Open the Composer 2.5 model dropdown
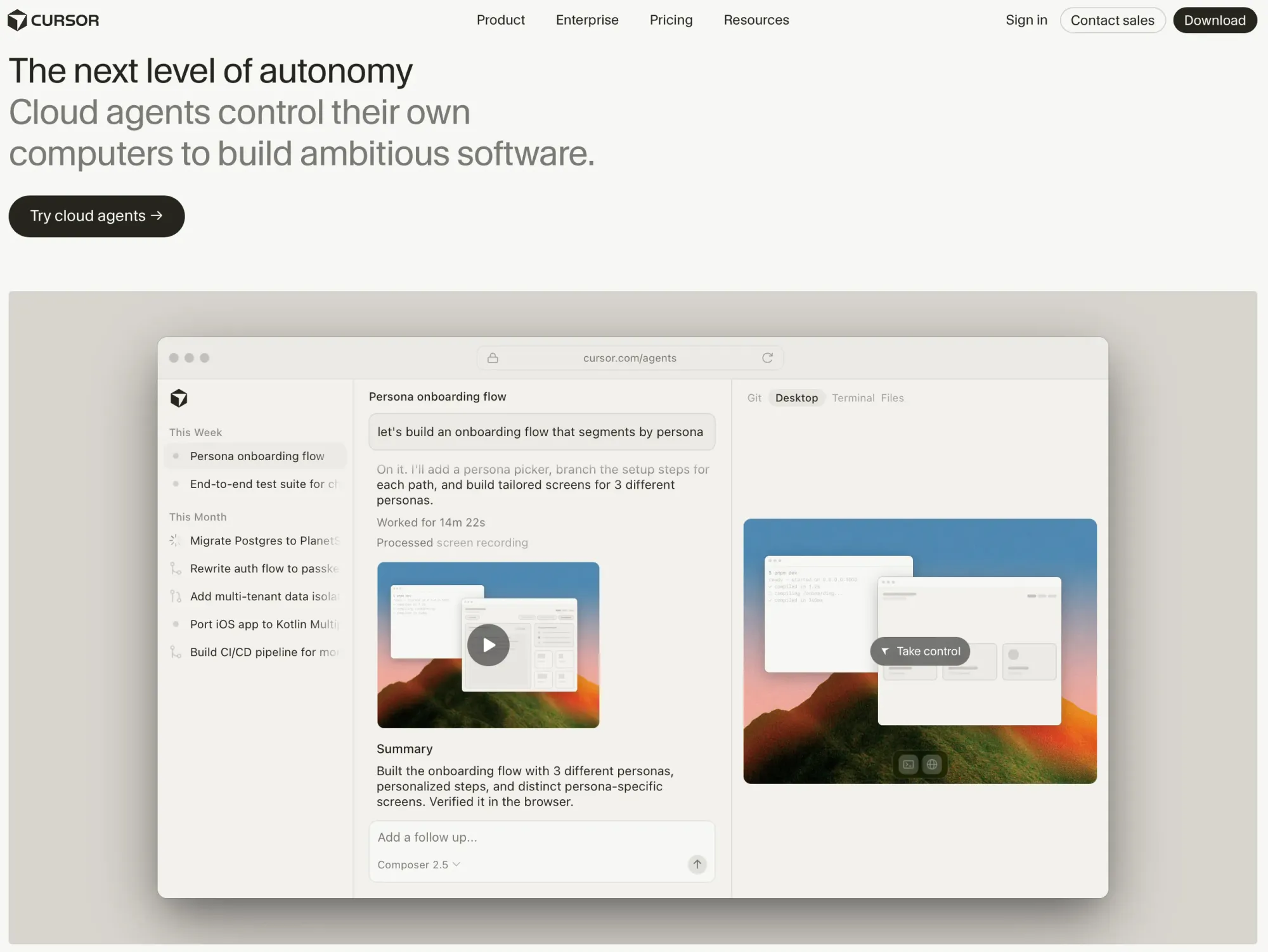The width and height of the screenshot is (1268, 952). 418,865
